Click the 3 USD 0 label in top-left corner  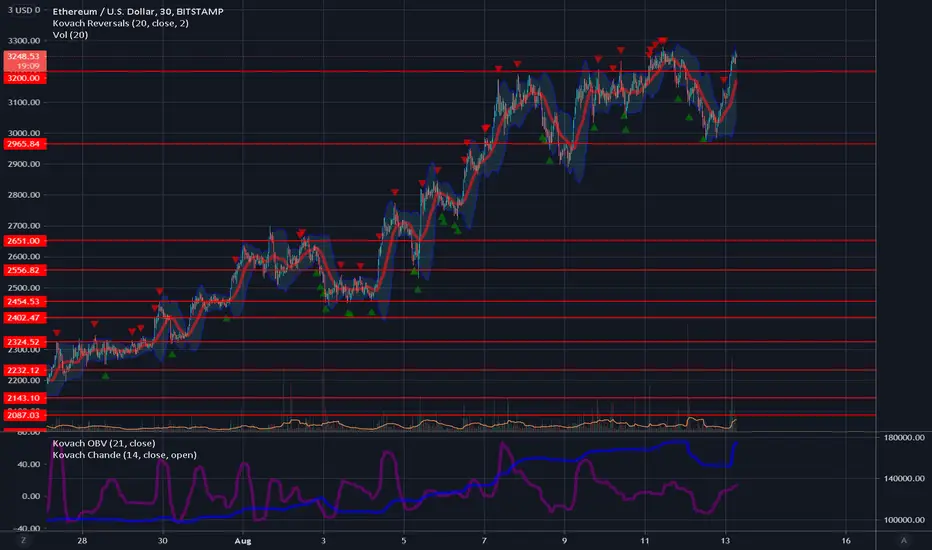[24, 10]
